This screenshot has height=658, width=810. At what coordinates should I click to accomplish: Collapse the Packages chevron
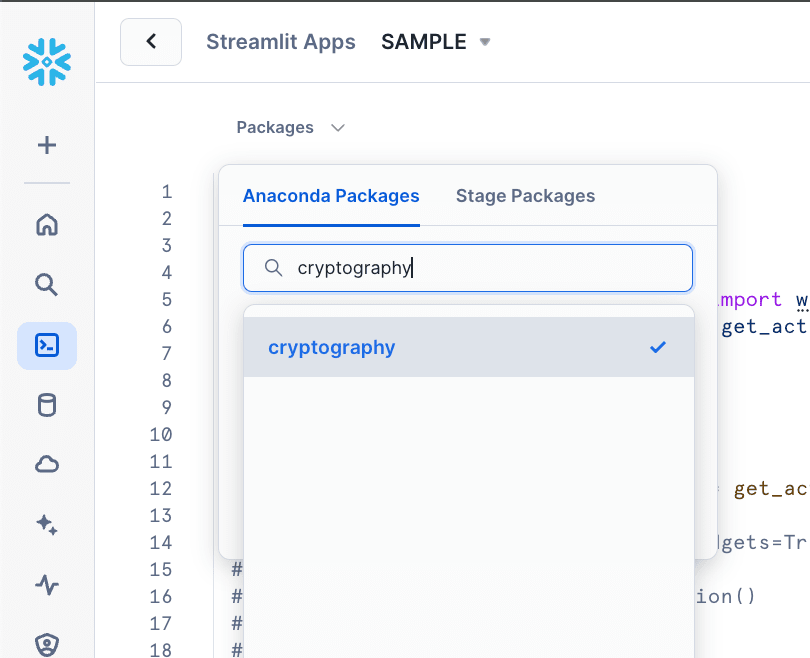coord(337,128)
